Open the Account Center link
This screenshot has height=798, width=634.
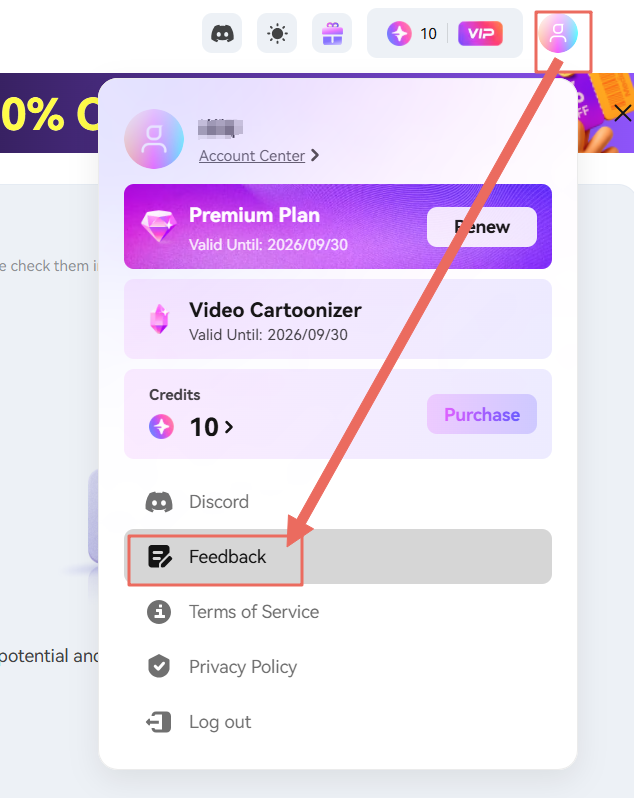point(252,155)
